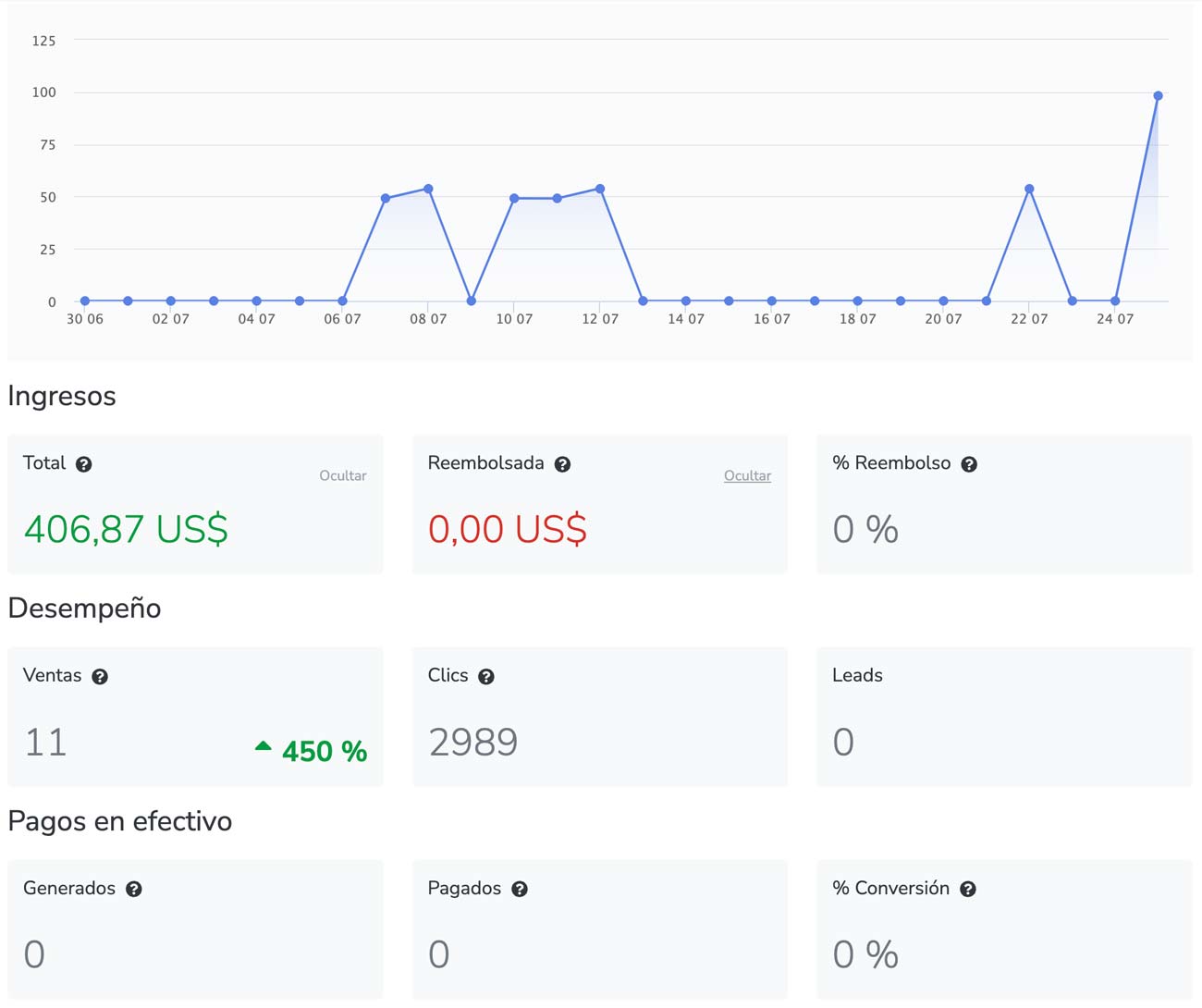The height and width of the screenshot is (1008, 1202).
Task: Select the 406,87 US$ total value
Action: [x=126, y=530]
